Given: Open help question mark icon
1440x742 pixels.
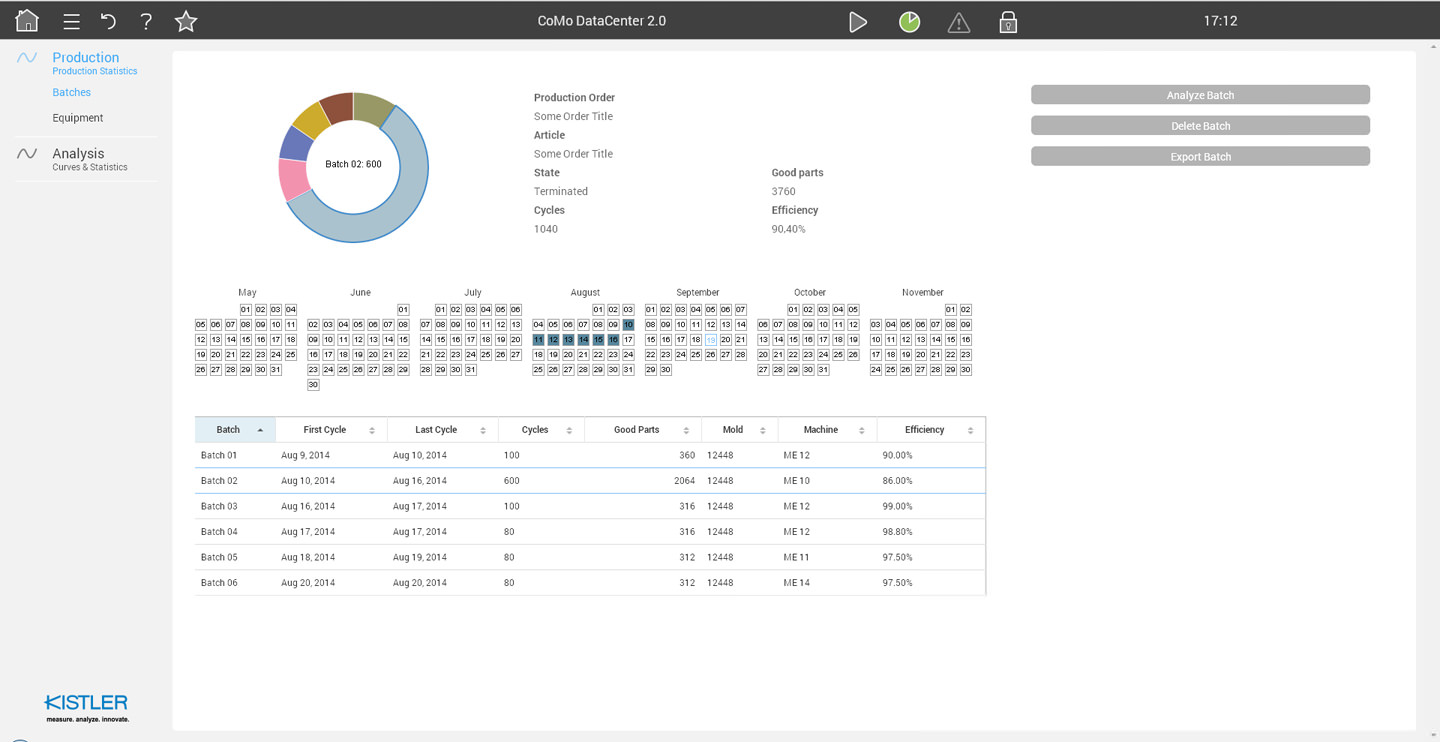Looking at the screenshot, I should pyautogui.click(x=146, y=21).
